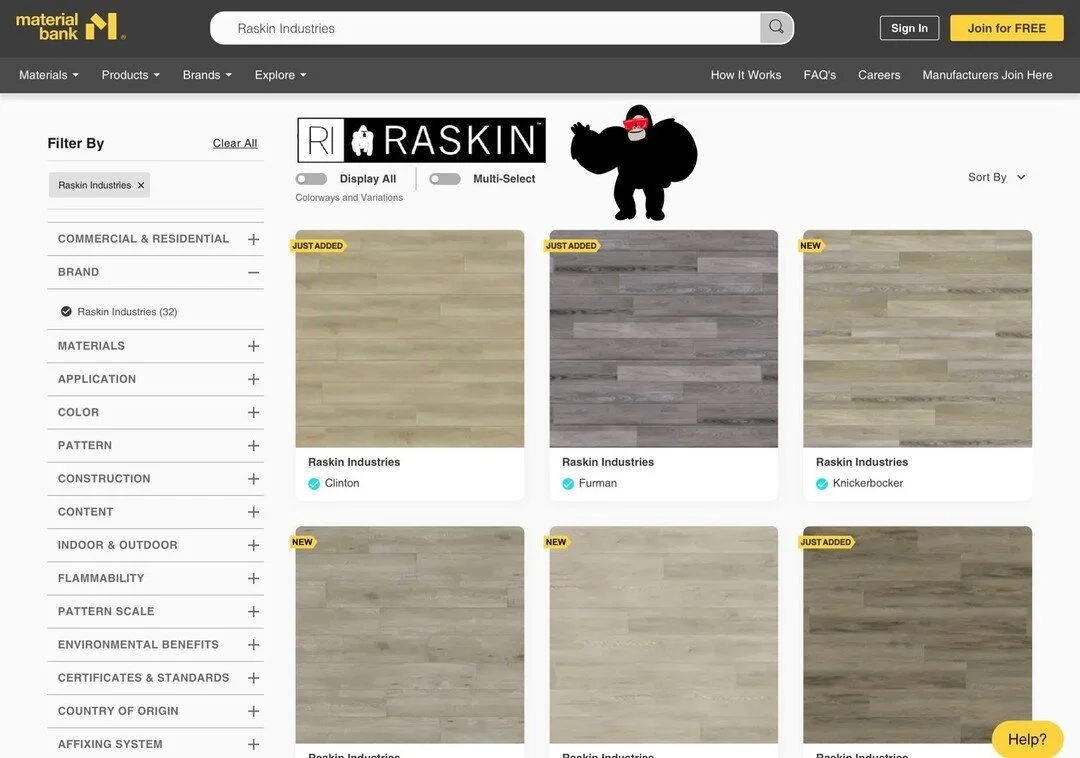Click inside the search input field

point(480,28)
